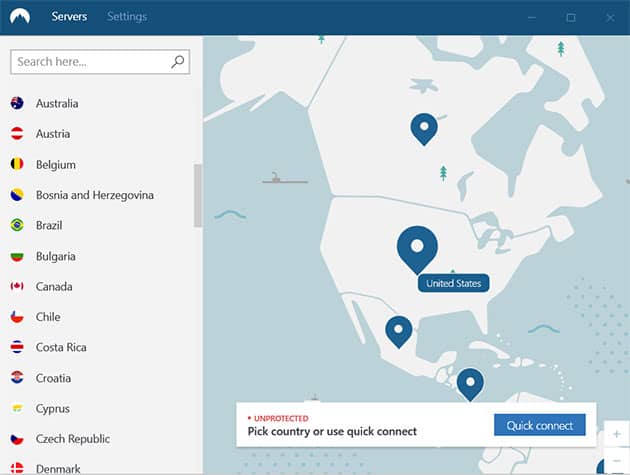Switch to the Servers tab
This screenshot has height=475, width=630.
click(x=69, y=16)
